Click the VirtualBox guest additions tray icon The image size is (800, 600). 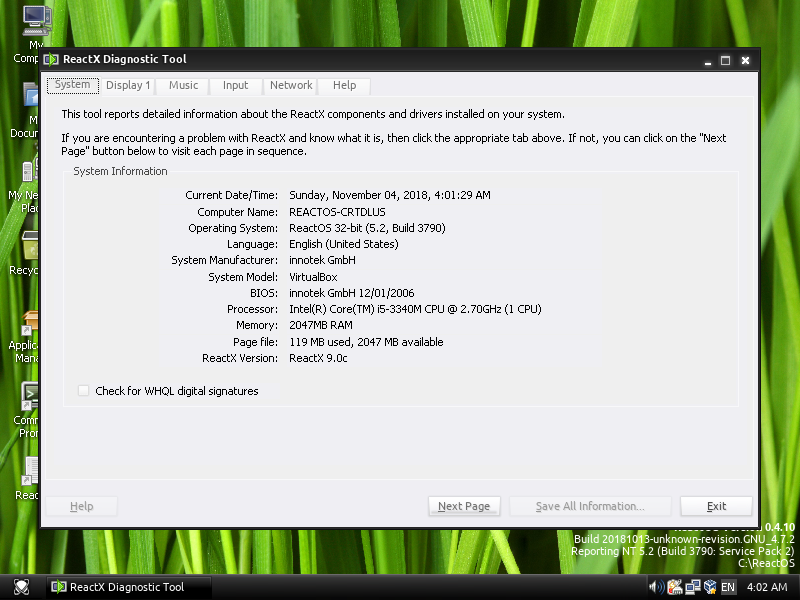(710, 587)
